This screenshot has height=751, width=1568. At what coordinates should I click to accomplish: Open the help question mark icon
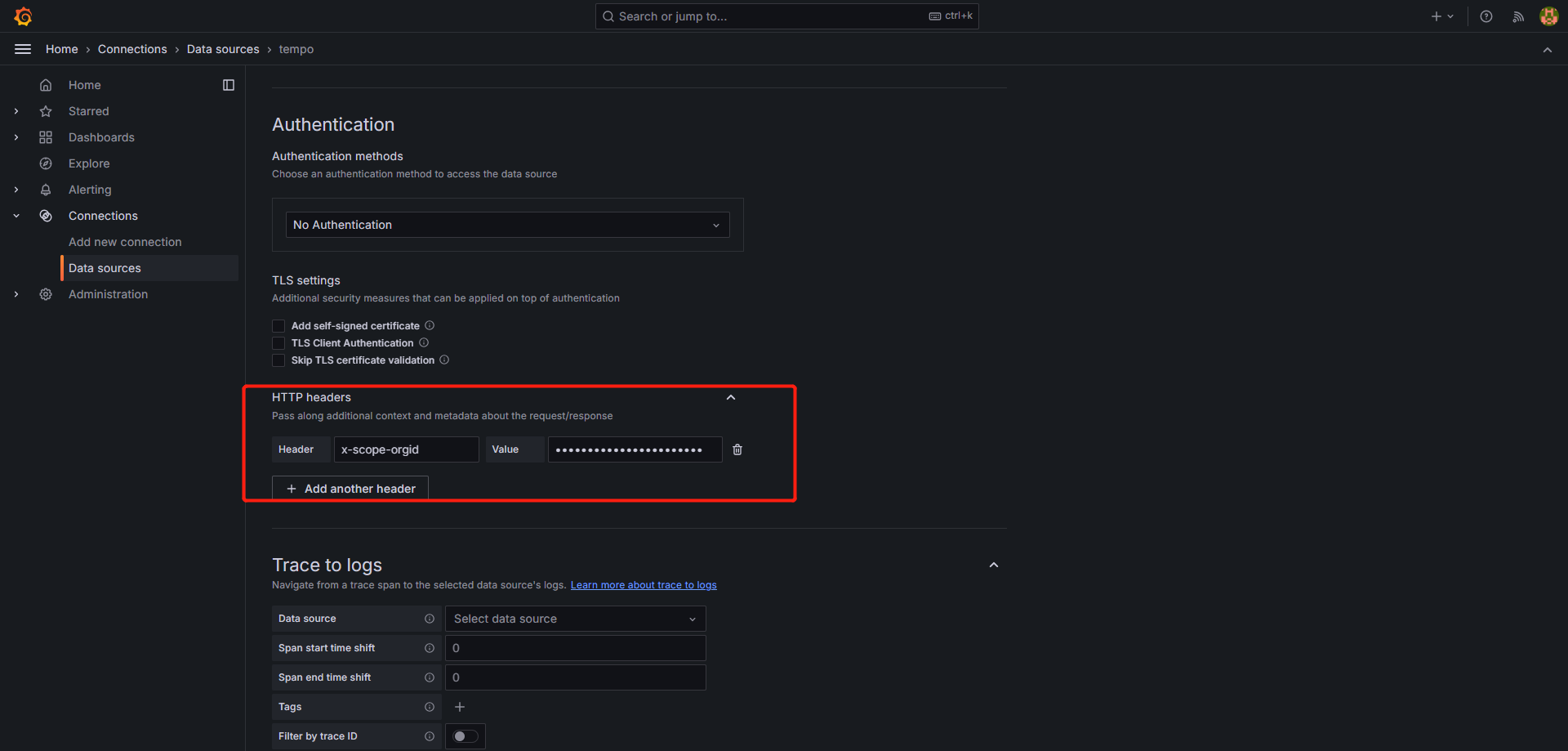click(1486, 16)
